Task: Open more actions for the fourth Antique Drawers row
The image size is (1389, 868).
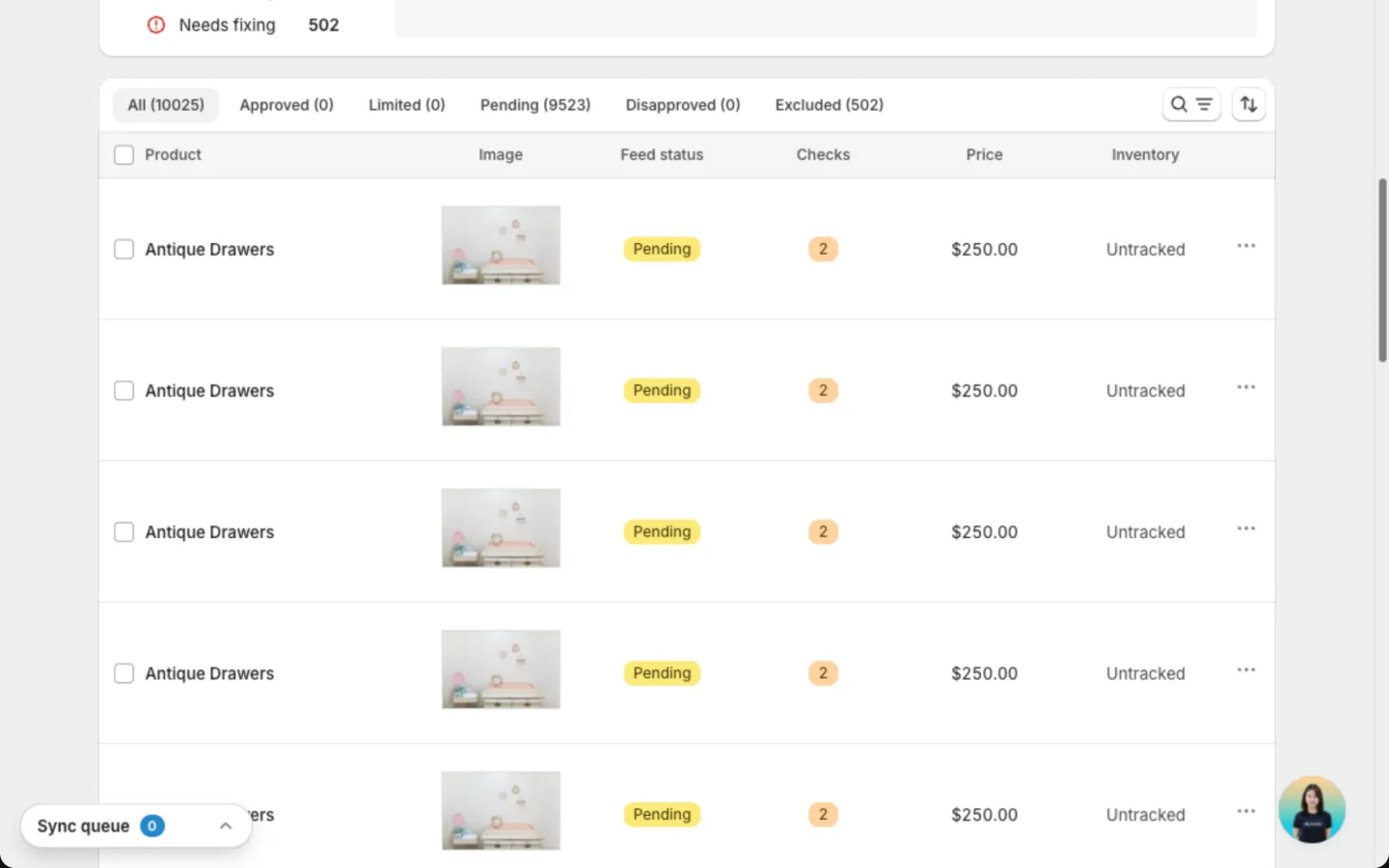Action: 1246,670
